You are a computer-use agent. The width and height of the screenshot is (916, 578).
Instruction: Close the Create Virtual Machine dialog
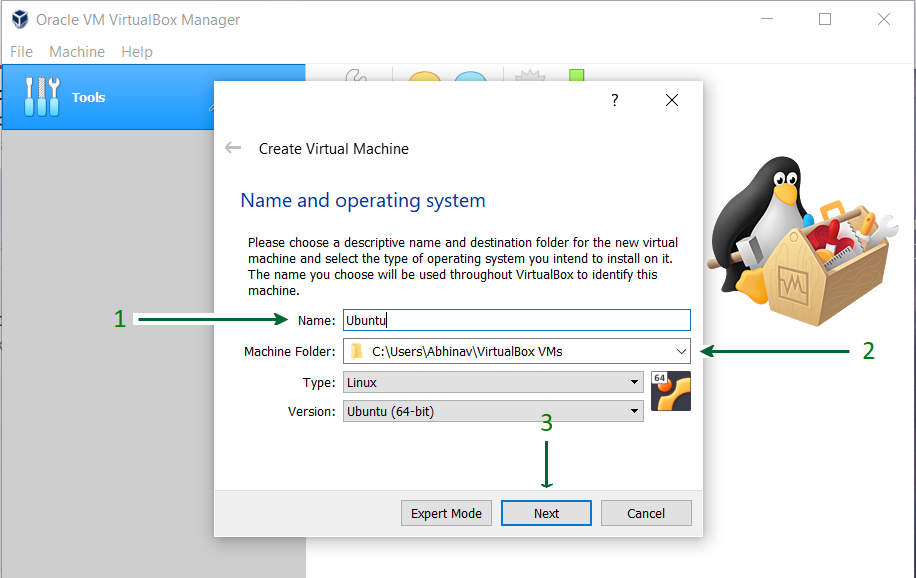tap(672, 100)
